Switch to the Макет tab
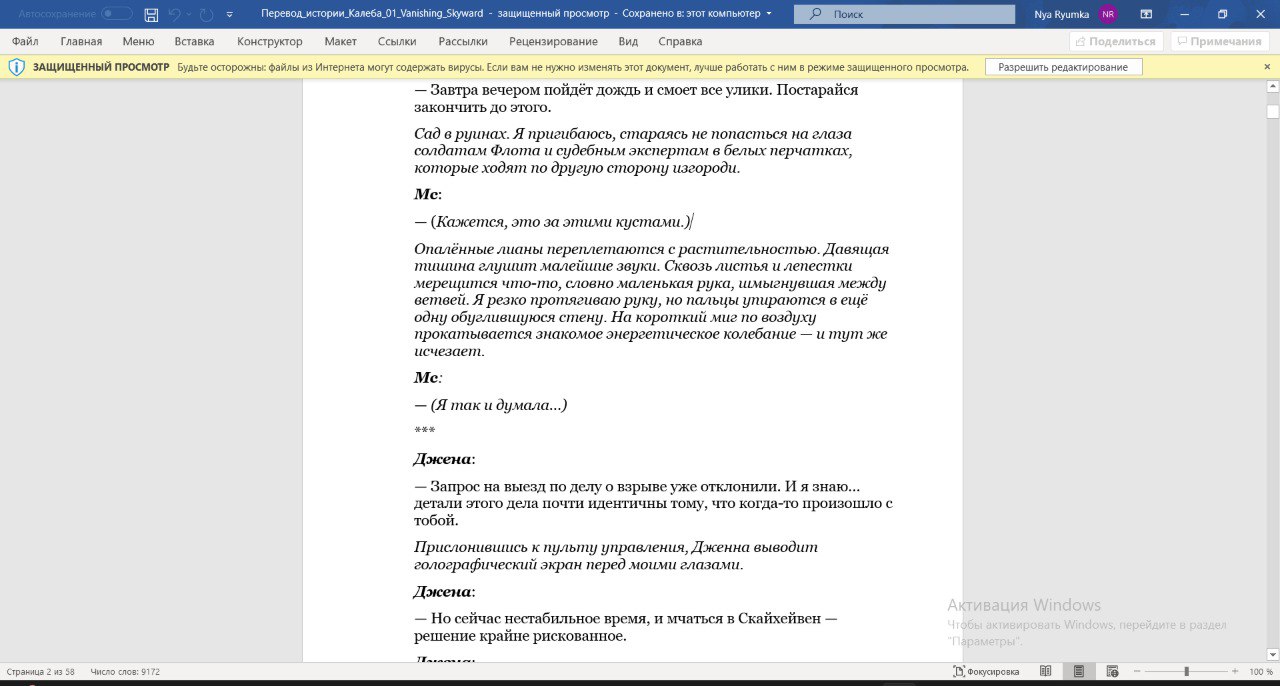This screenshot has width=1280, height=686. pos(340,41)
